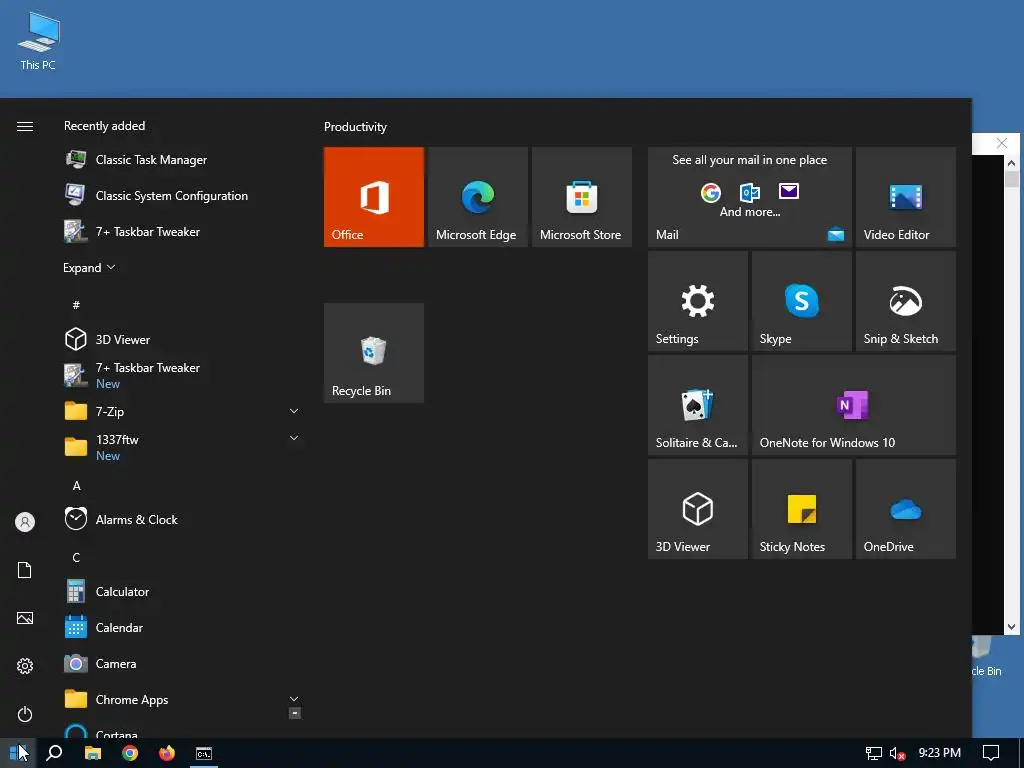Open the Office tile
The width and height of the screenshot is (1024, 768).
(374, 197)
